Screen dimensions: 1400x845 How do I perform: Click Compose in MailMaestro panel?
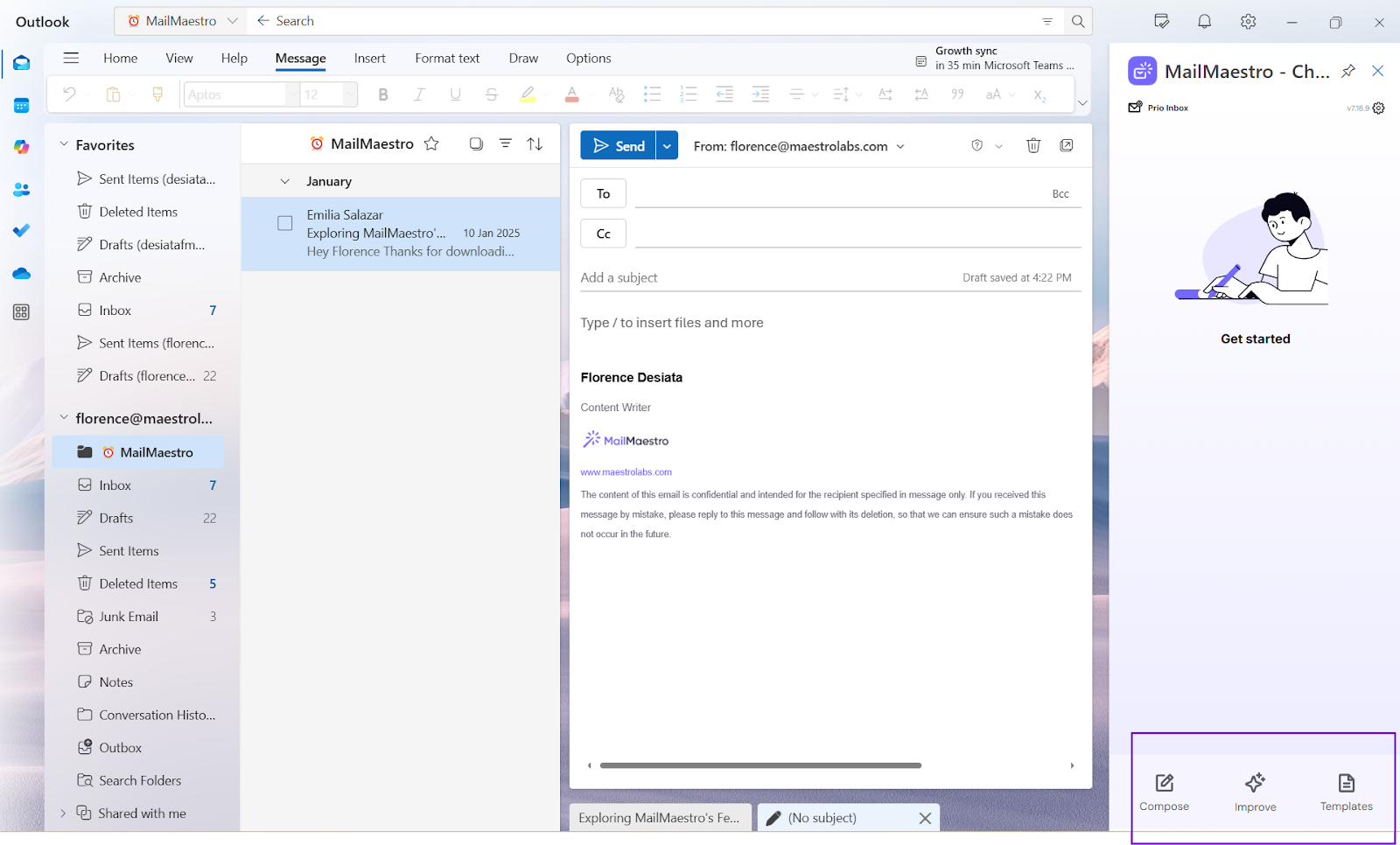1164,793
